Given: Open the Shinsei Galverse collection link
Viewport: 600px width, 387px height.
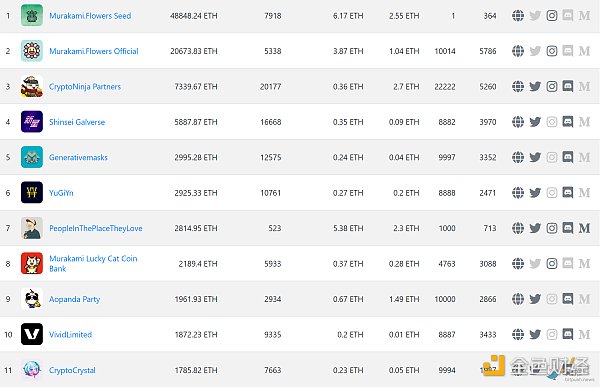Looking at the screenshot, I should [77, 122].
